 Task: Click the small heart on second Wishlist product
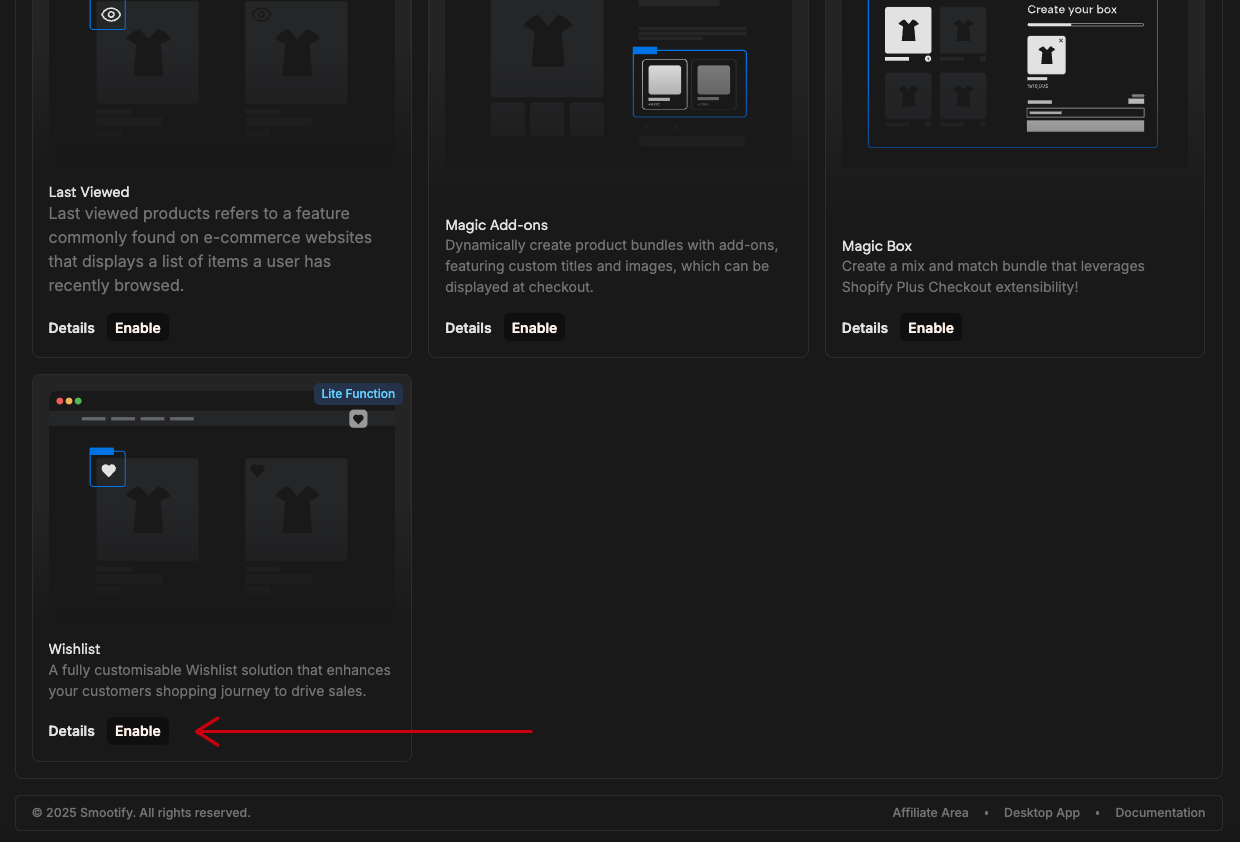point(257,470)
